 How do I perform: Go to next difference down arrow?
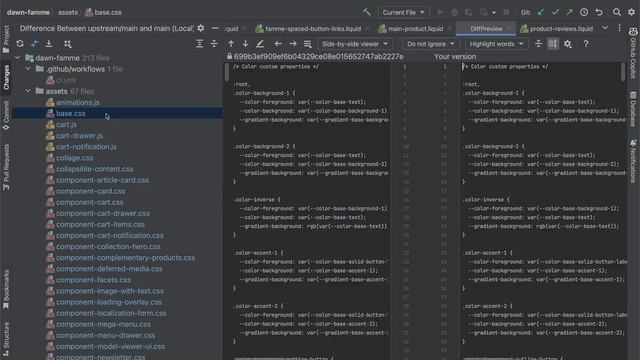click(245, 44)
